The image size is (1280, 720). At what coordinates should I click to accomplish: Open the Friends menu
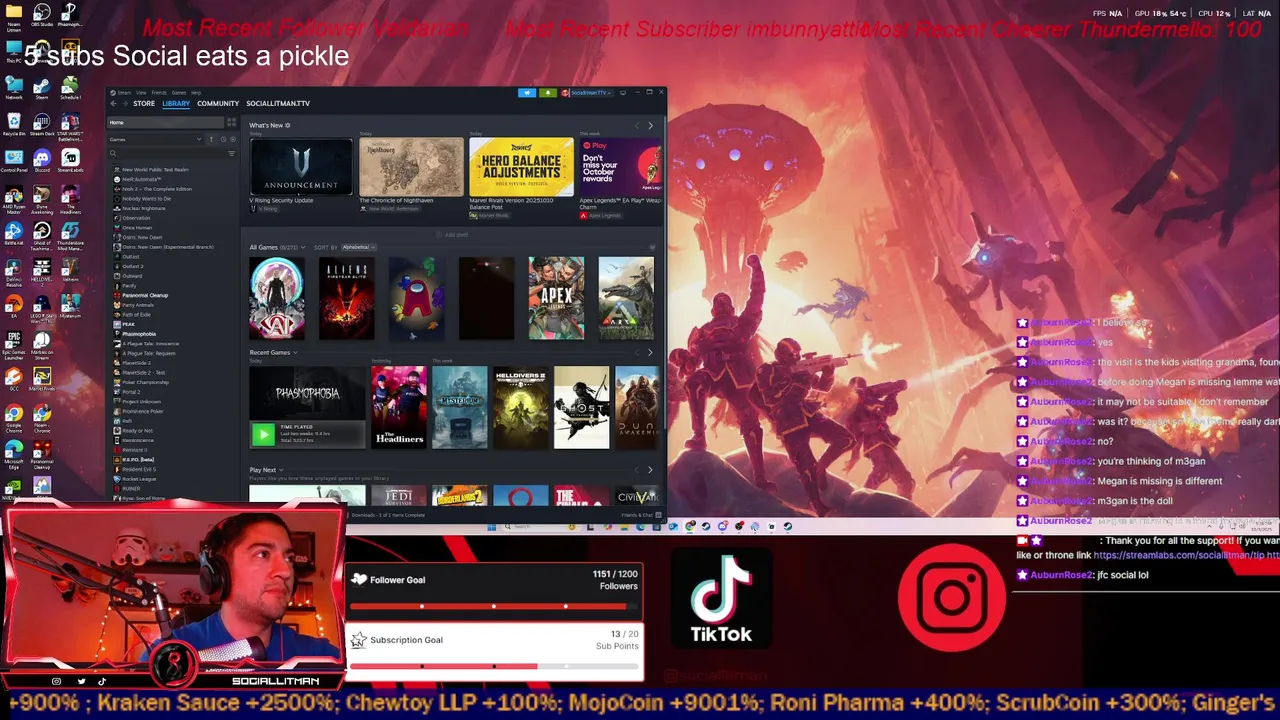click(x=159, y=93)
